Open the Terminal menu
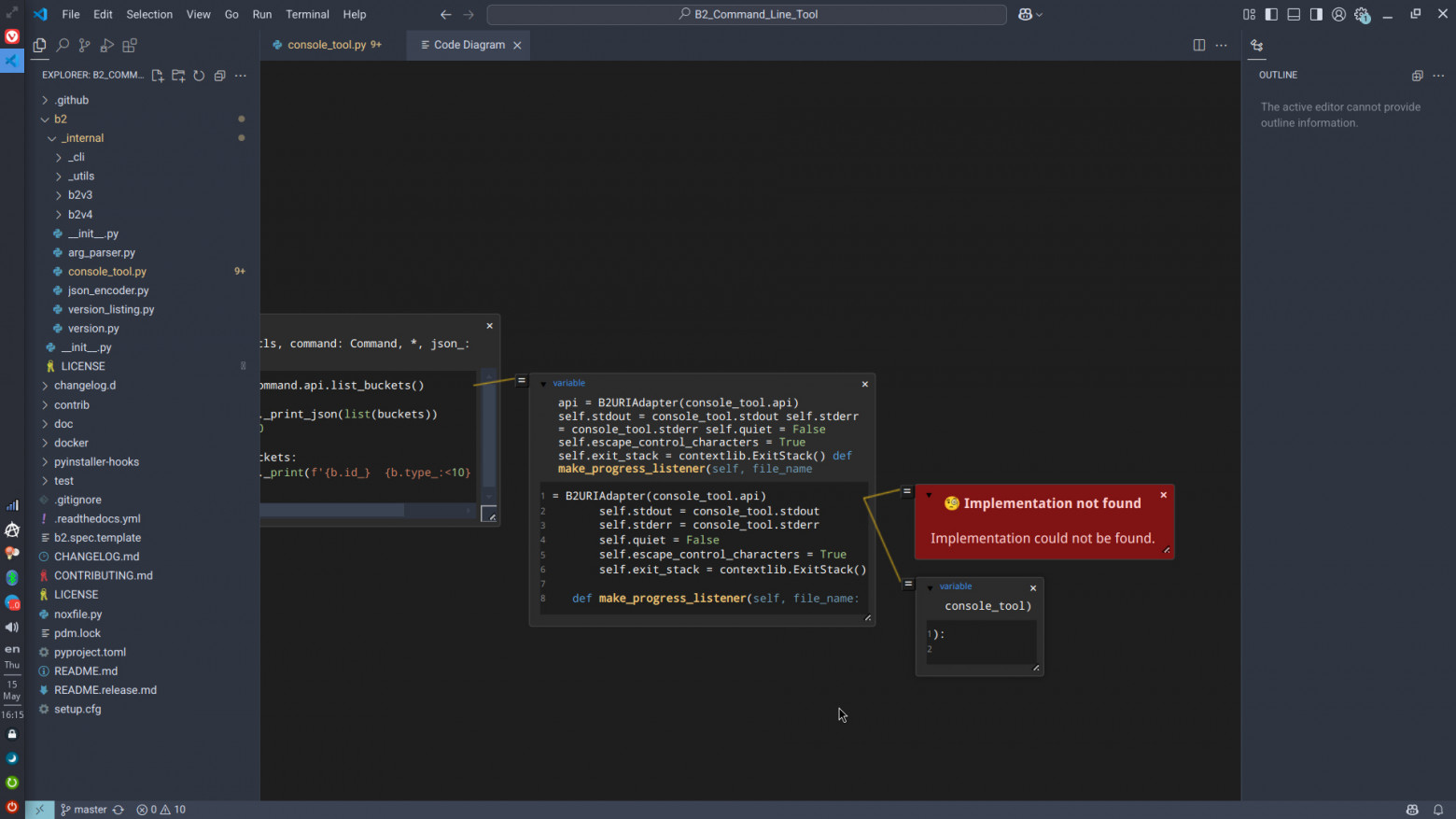The height and width of the screenshot is (819, 1456). click(x=307, y=14)
